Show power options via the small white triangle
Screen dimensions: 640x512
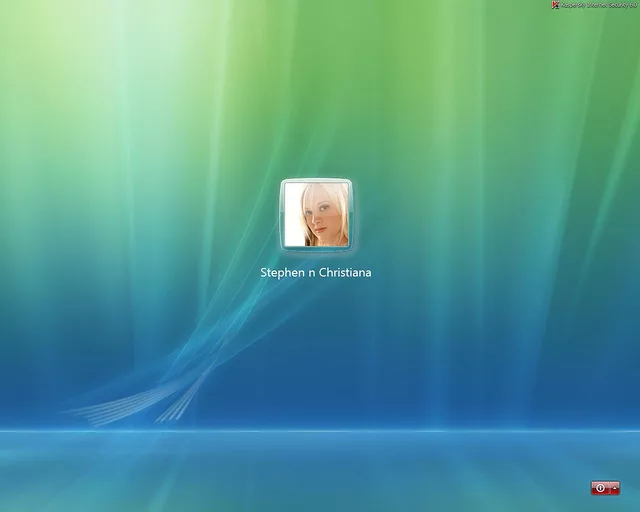(x=613, y=488)
